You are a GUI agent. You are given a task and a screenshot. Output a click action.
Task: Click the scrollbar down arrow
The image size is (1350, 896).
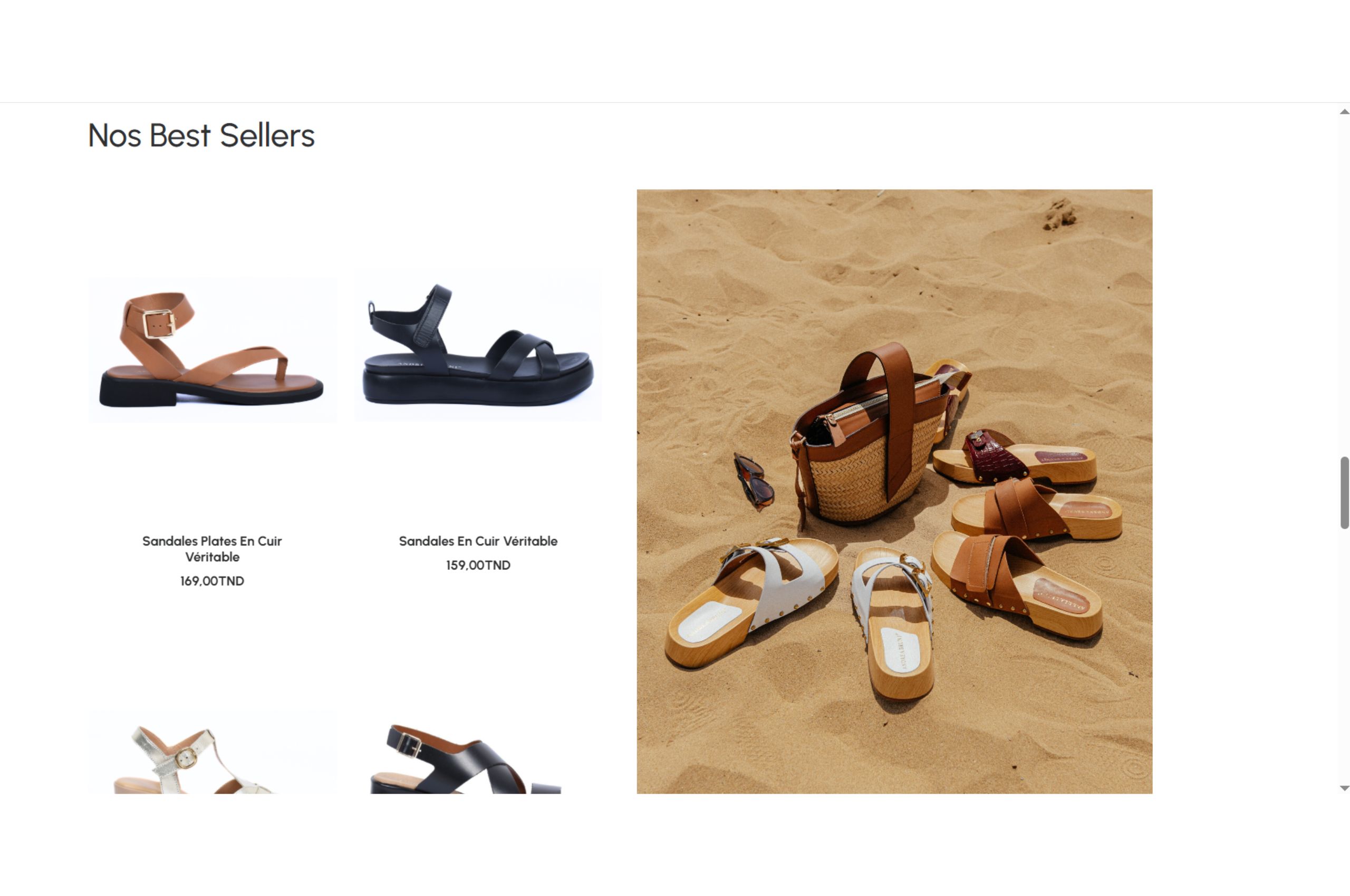click(x=1344, y=788)
